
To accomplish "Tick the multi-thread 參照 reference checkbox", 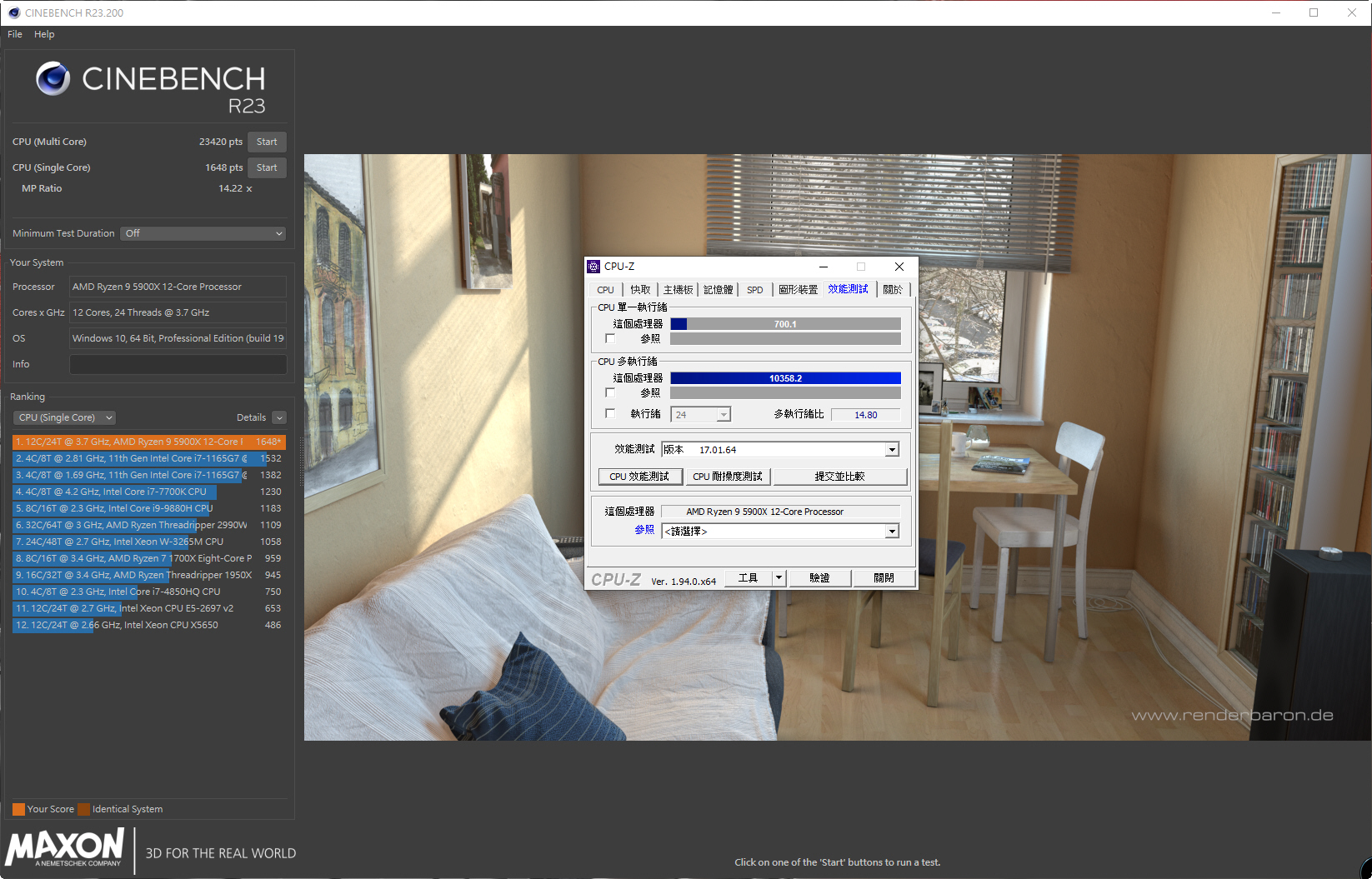I will point(610,392).
